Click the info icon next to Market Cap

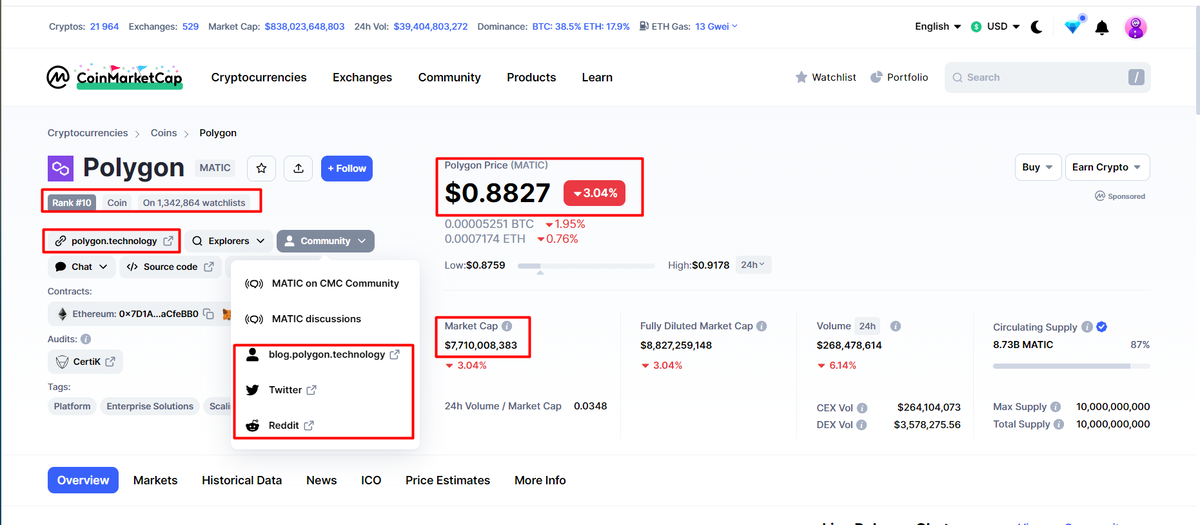pyautogui.click(x=507, y=326)
